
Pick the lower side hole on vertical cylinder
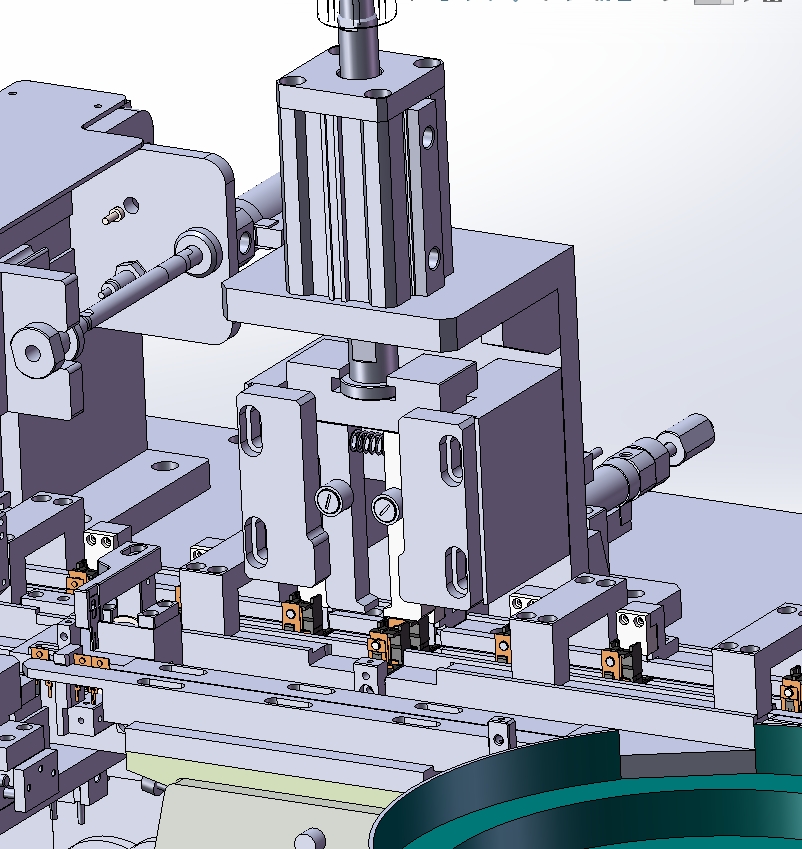pos(434,258)
